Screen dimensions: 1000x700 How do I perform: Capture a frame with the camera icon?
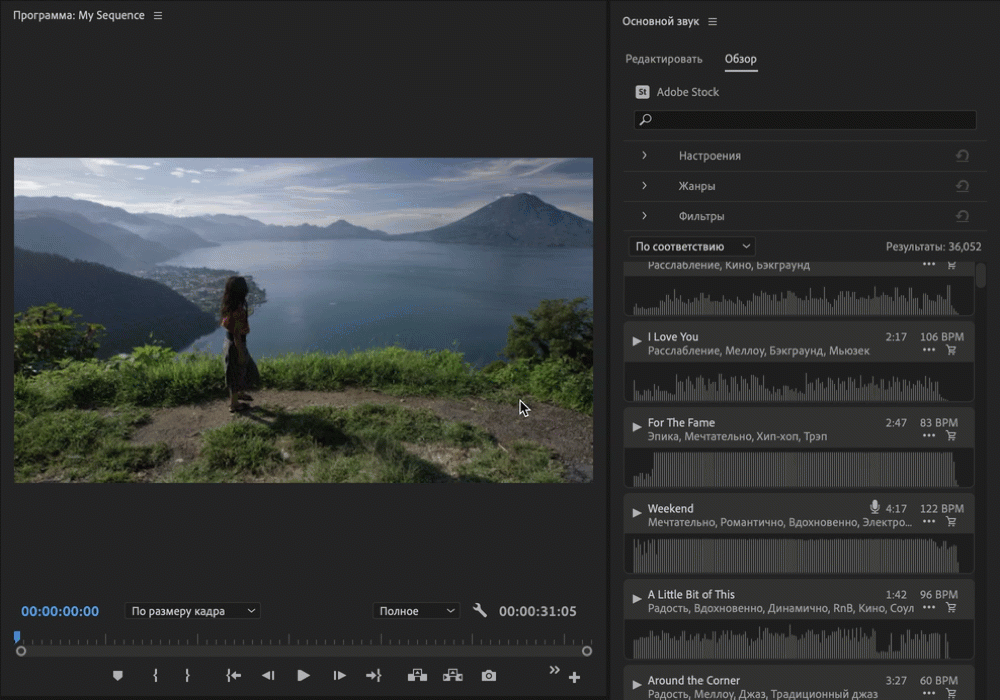pos(488,676)
